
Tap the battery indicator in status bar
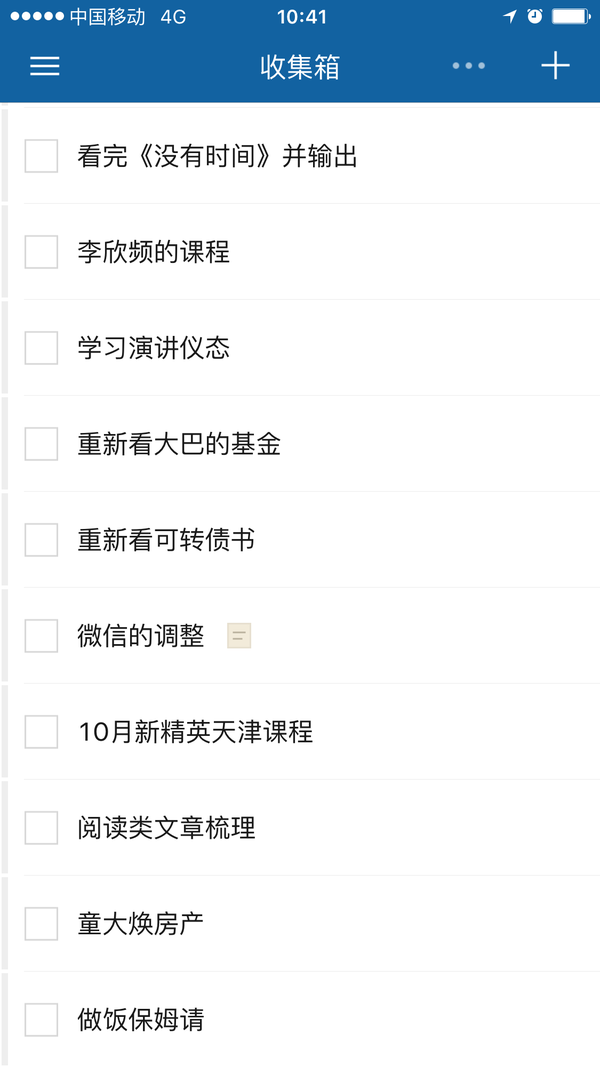(571, 17)
